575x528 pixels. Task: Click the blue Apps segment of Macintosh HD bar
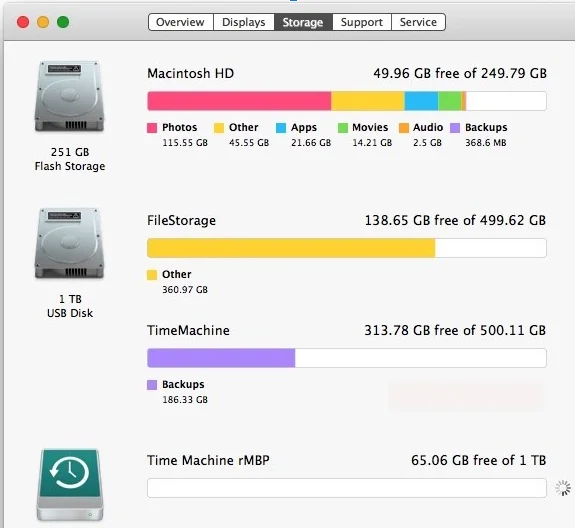click(x=421, y=101)
